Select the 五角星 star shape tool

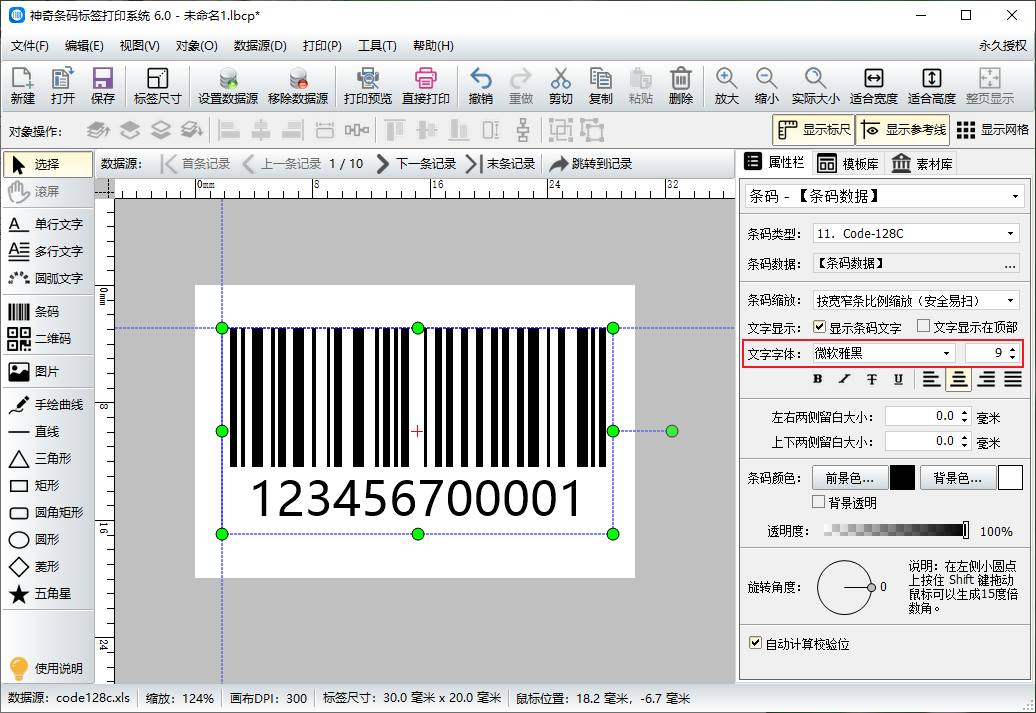(48, 593)
